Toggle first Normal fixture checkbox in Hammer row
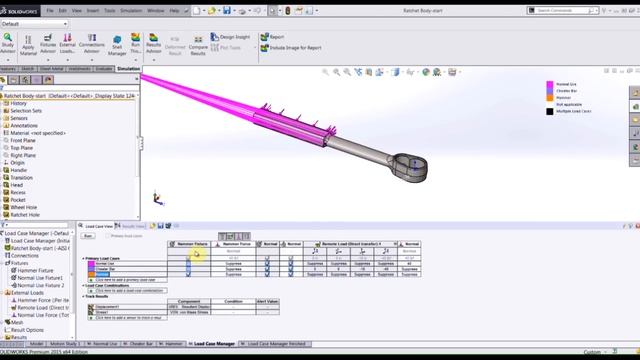The width and height of the screenshot is (640, 360). point(267,274)
